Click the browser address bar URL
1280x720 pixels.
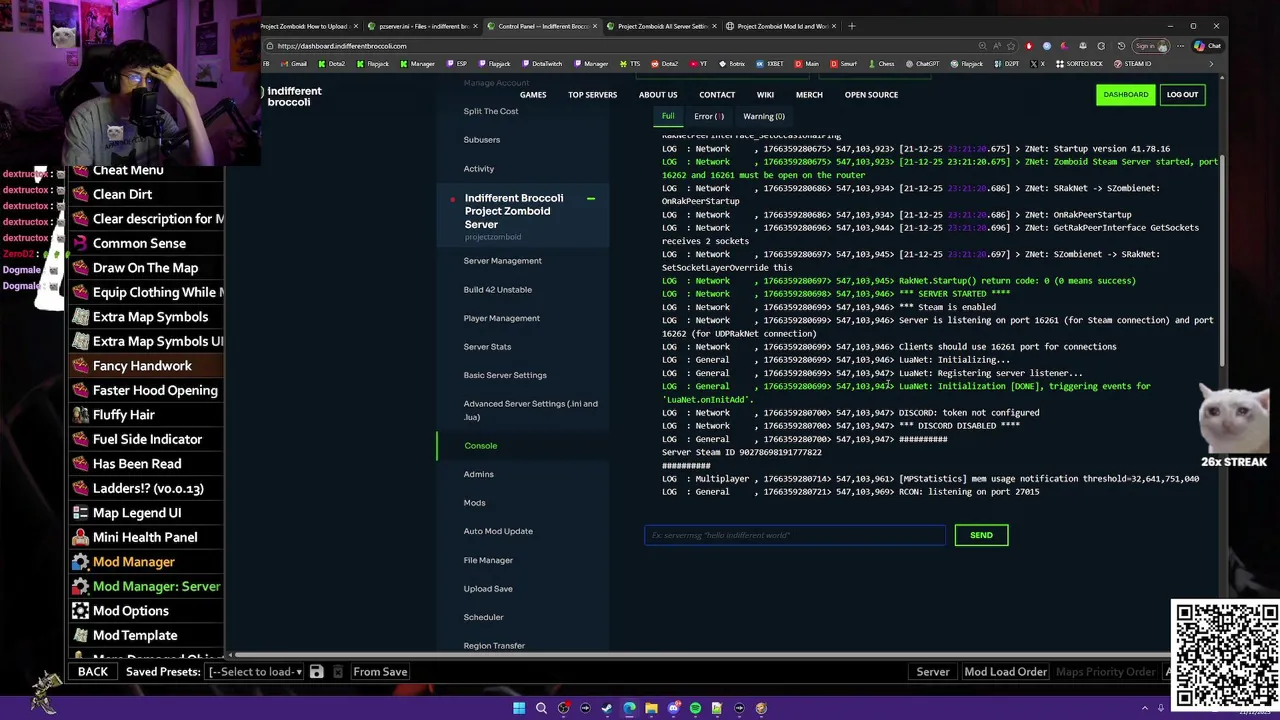[342, 46]
